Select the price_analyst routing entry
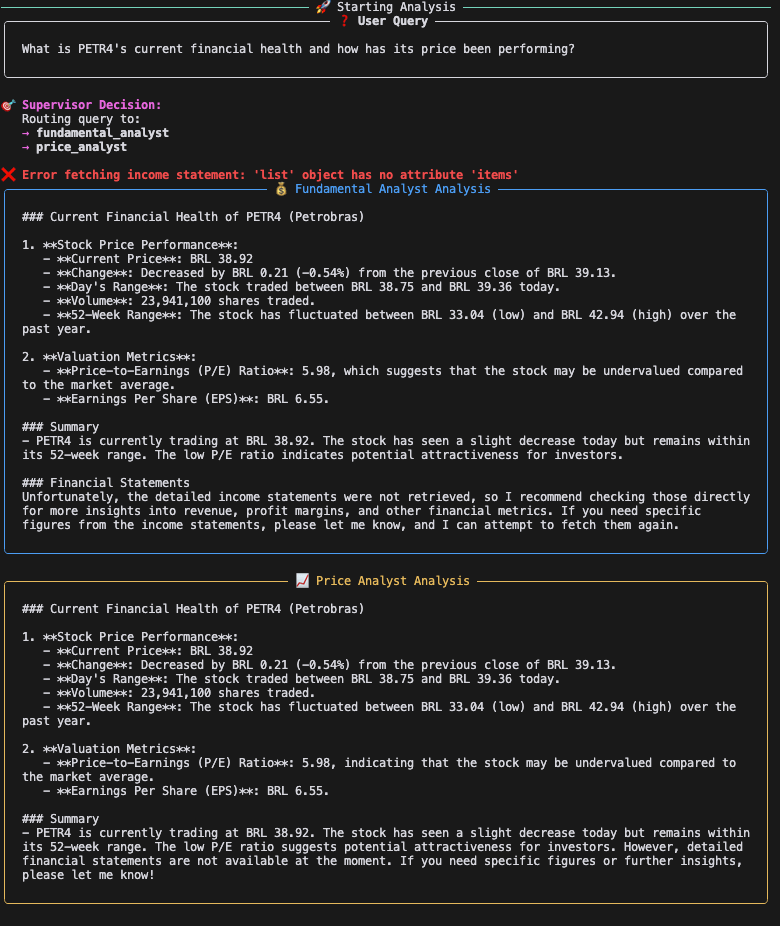Viewport: 780px width, 926px height. pyautogui.click(x=81, y=147)
